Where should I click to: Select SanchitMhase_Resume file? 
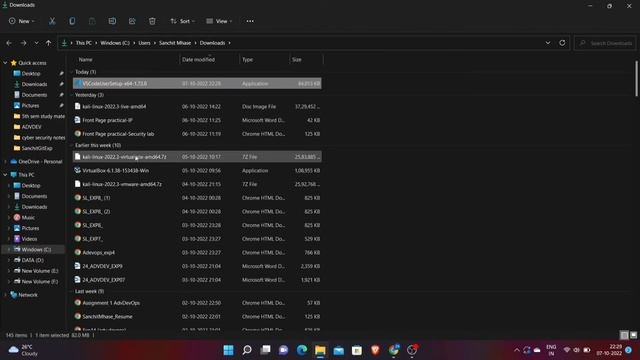point(197,317)
